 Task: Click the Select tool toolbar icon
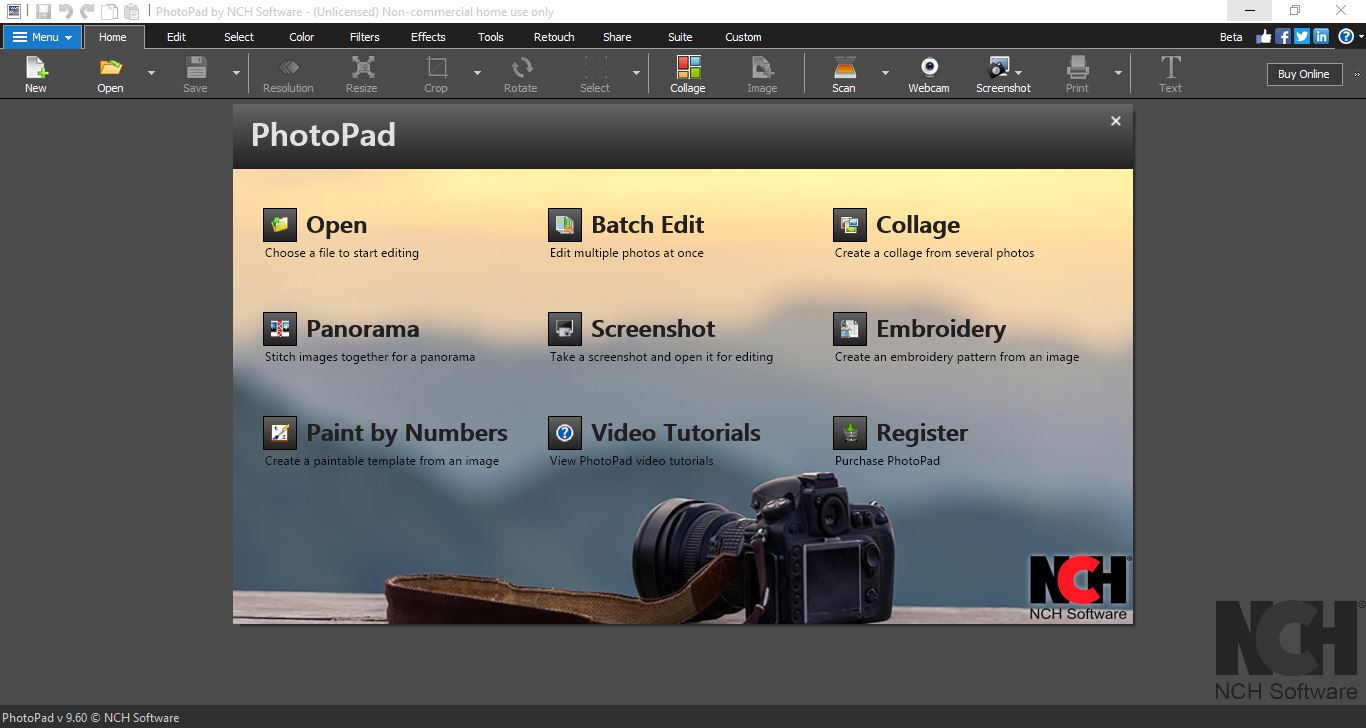595,68
